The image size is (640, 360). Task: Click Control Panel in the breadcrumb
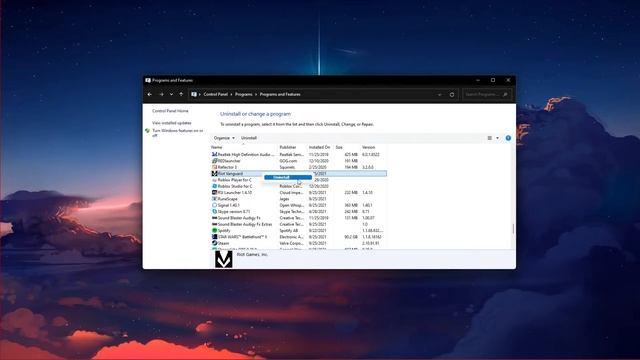pyautogui.click(x=216, y=94)
